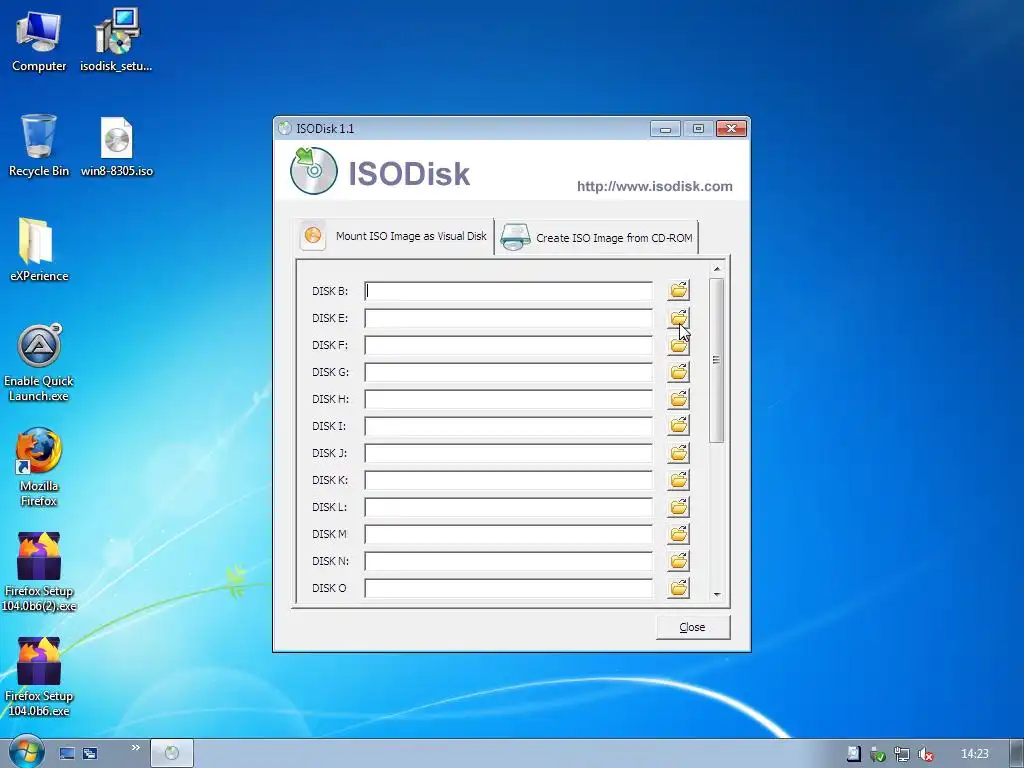Focus the DISK E path input field

(508, 318)
